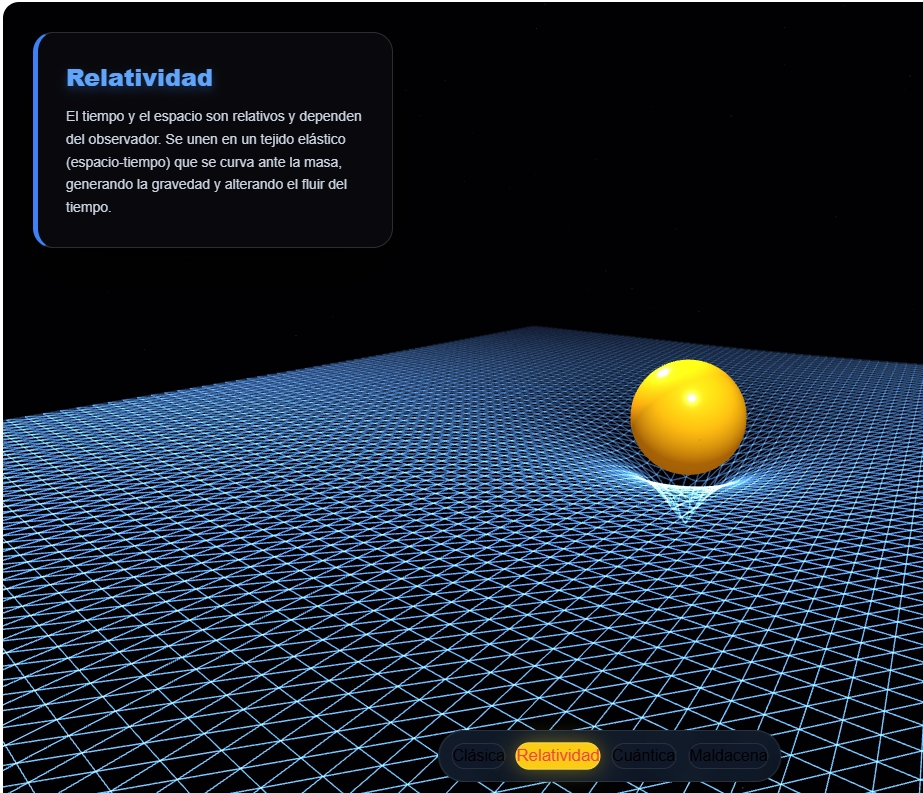Switch to the Maldacena tab
The width and height of the screenshot is (923, 793).
[x=728, y=756]
